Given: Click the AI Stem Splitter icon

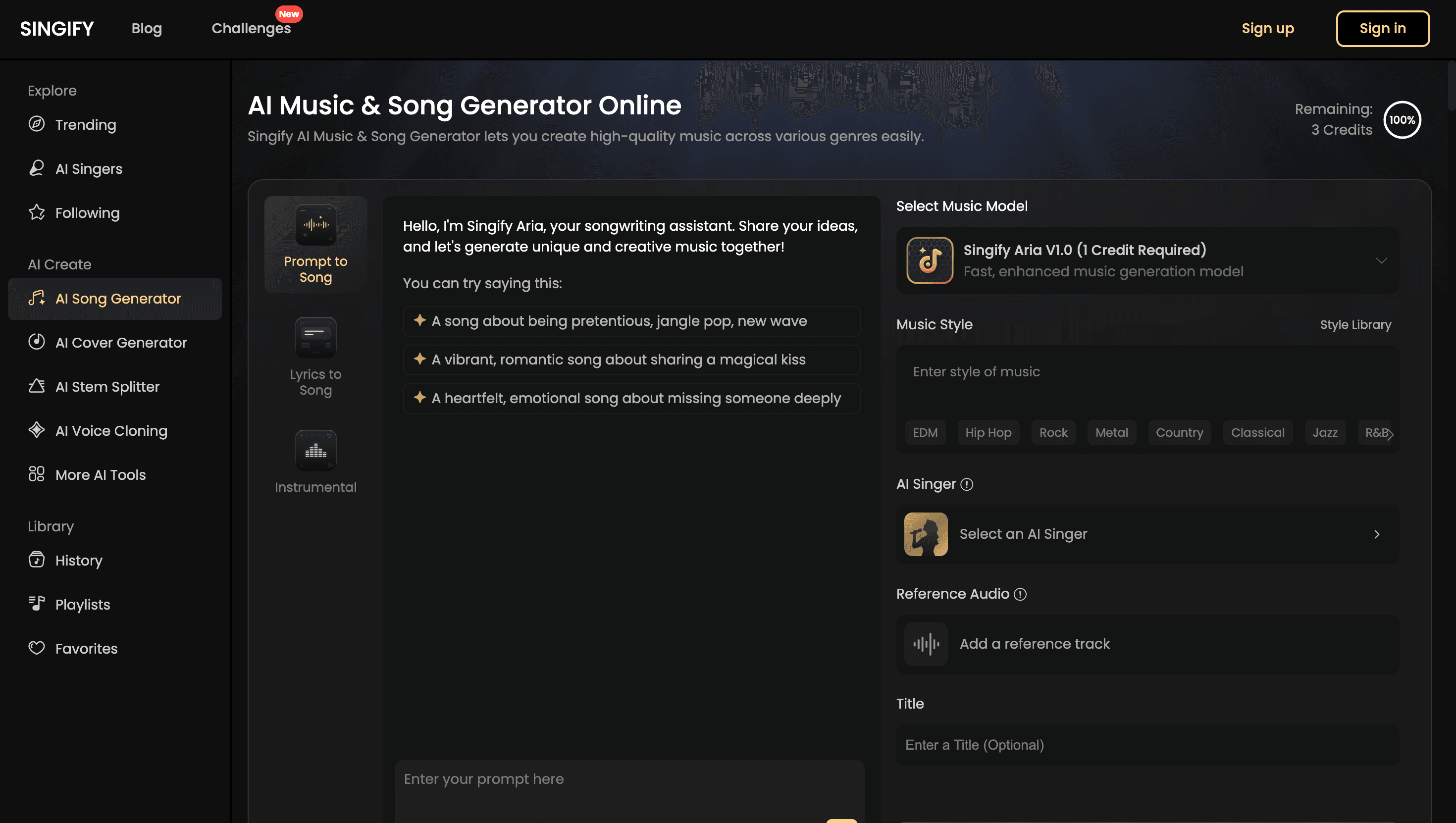Looking at the screenshot, I should tap(37, 386).
